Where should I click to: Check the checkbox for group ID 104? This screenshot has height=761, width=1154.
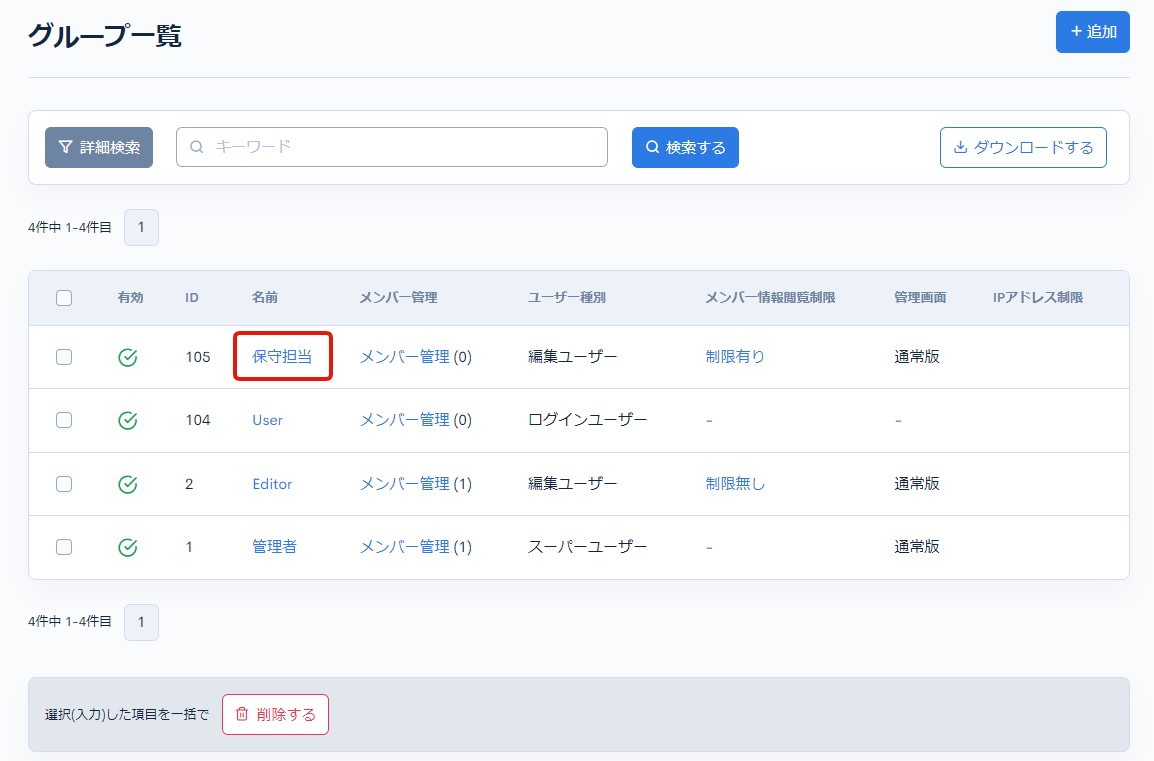(x=64, y=420)
